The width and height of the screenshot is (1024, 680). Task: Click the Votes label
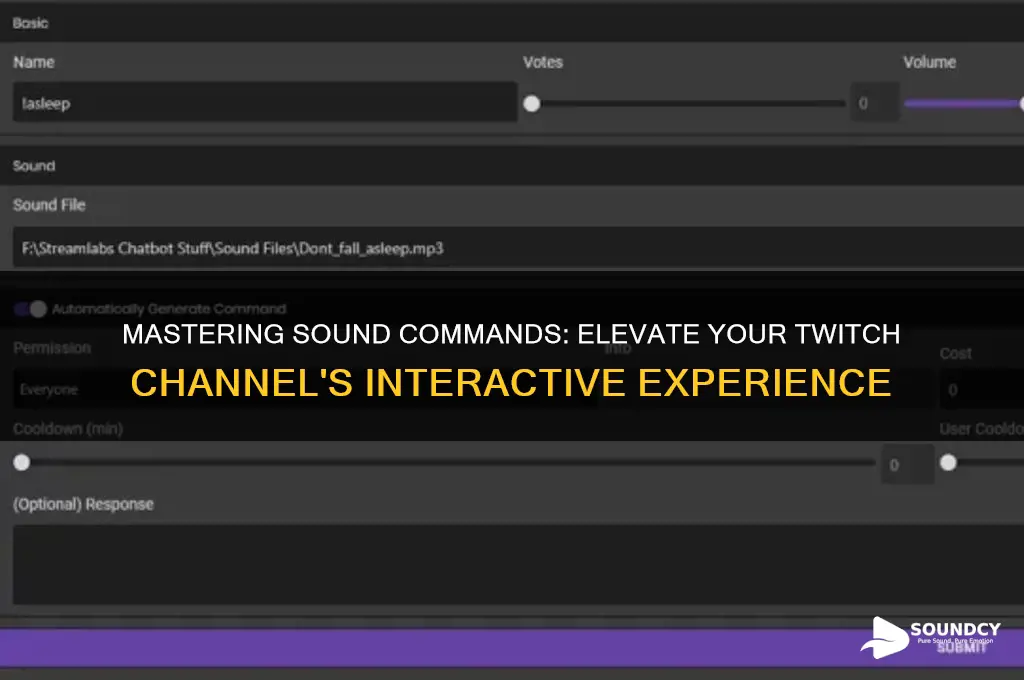coord(543,62)
